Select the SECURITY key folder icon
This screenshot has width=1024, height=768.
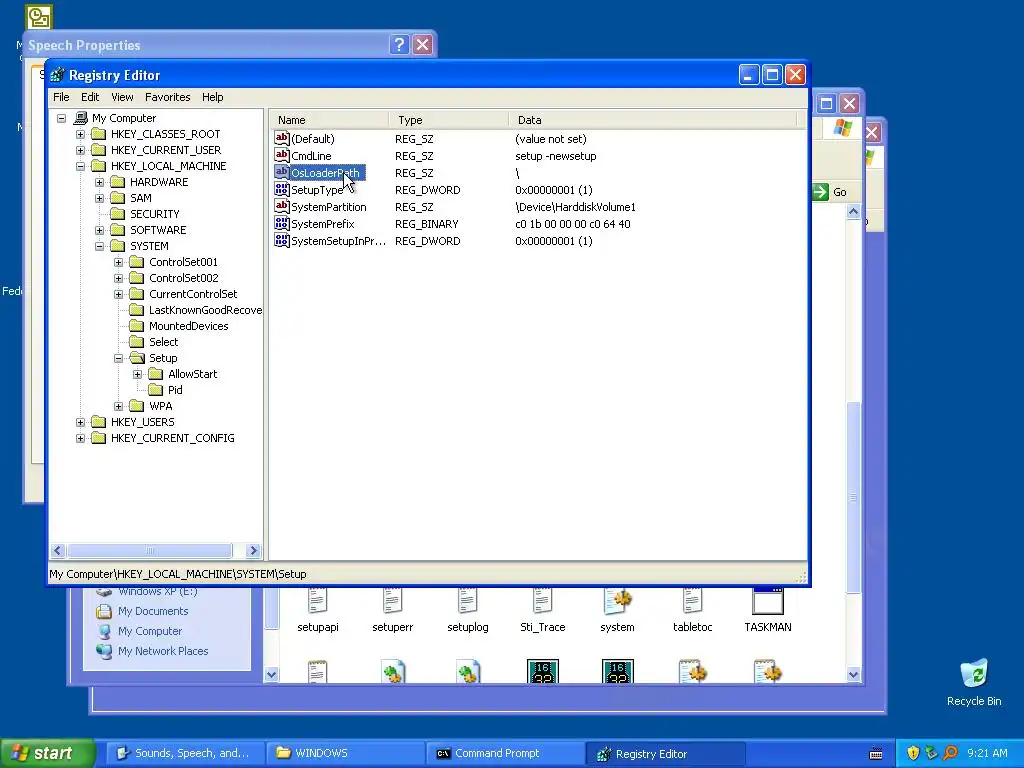tap(118, 214)
